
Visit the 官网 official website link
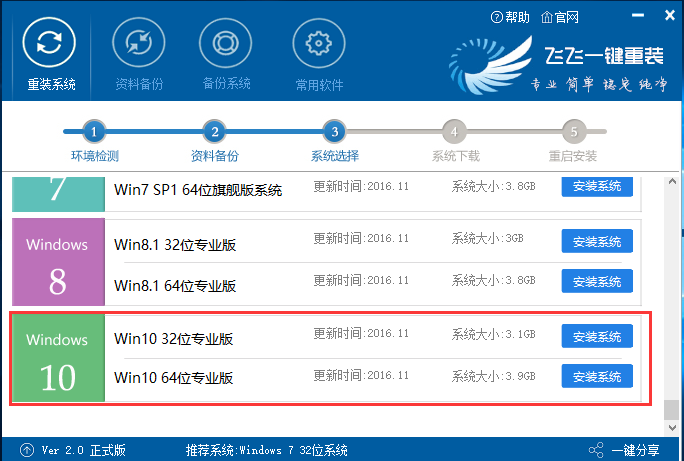point(546,17)
